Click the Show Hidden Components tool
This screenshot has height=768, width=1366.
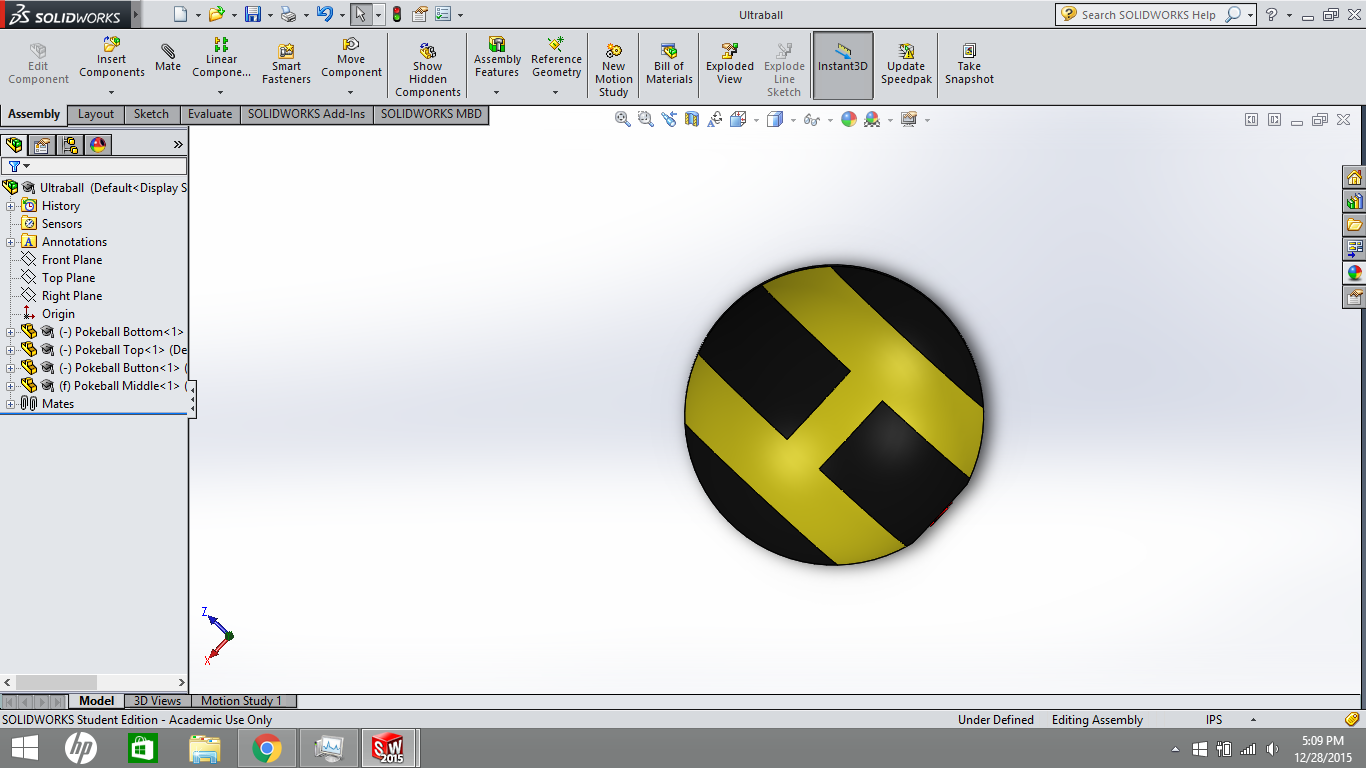tap(427, 70)
